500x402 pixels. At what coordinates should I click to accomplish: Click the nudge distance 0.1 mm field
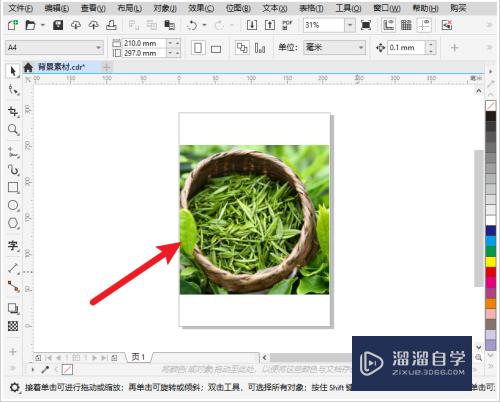406,48
